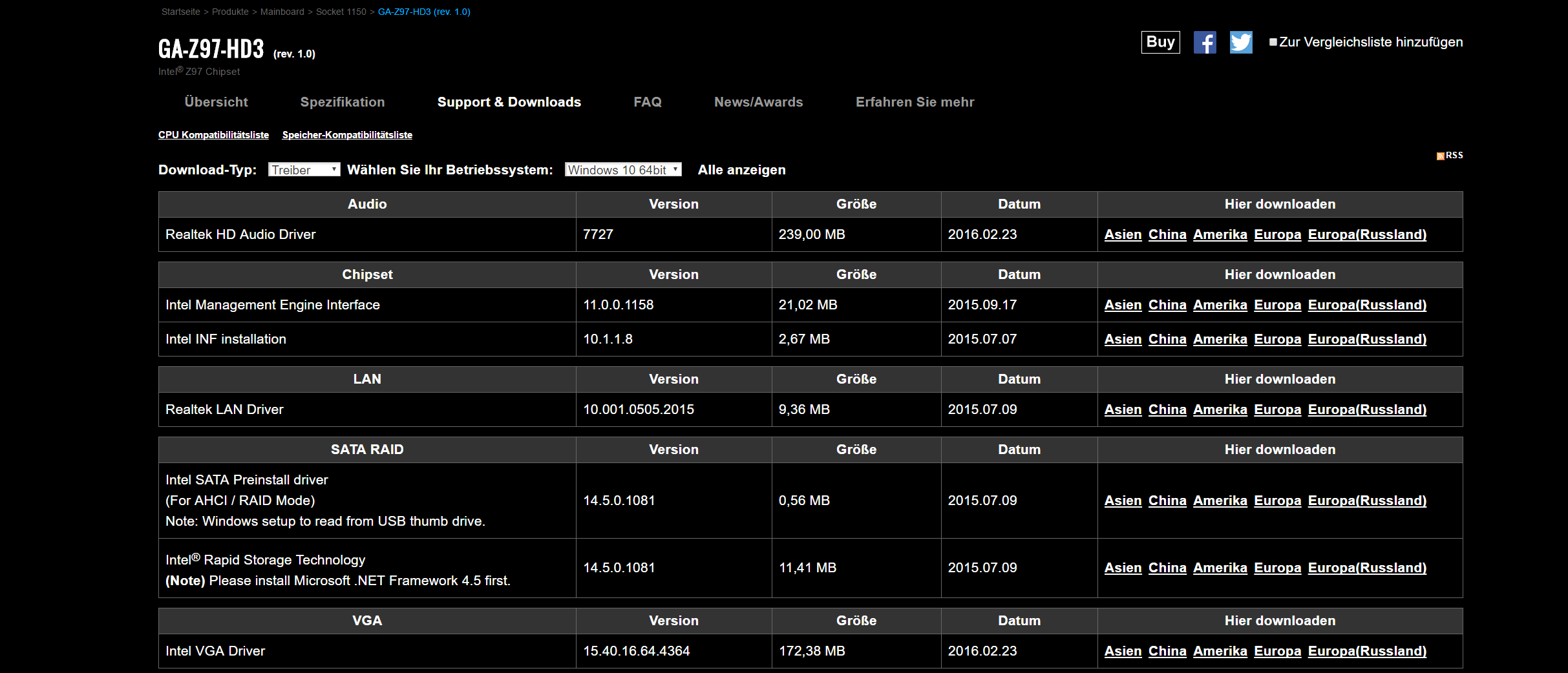The image size is (1568, 673).
Task: Click the Intel INF installation name
Action: coord(226,339)
